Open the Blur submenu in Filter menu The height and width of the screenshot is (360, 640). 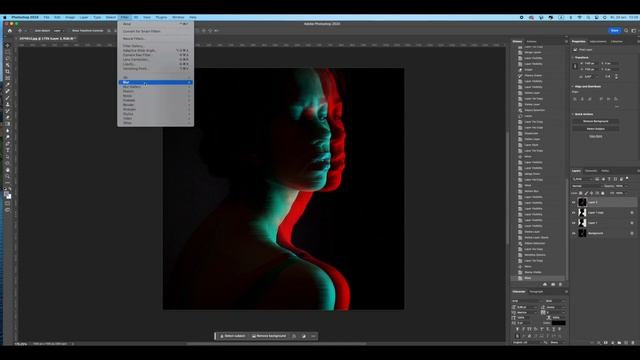click(x=156, y=82)
